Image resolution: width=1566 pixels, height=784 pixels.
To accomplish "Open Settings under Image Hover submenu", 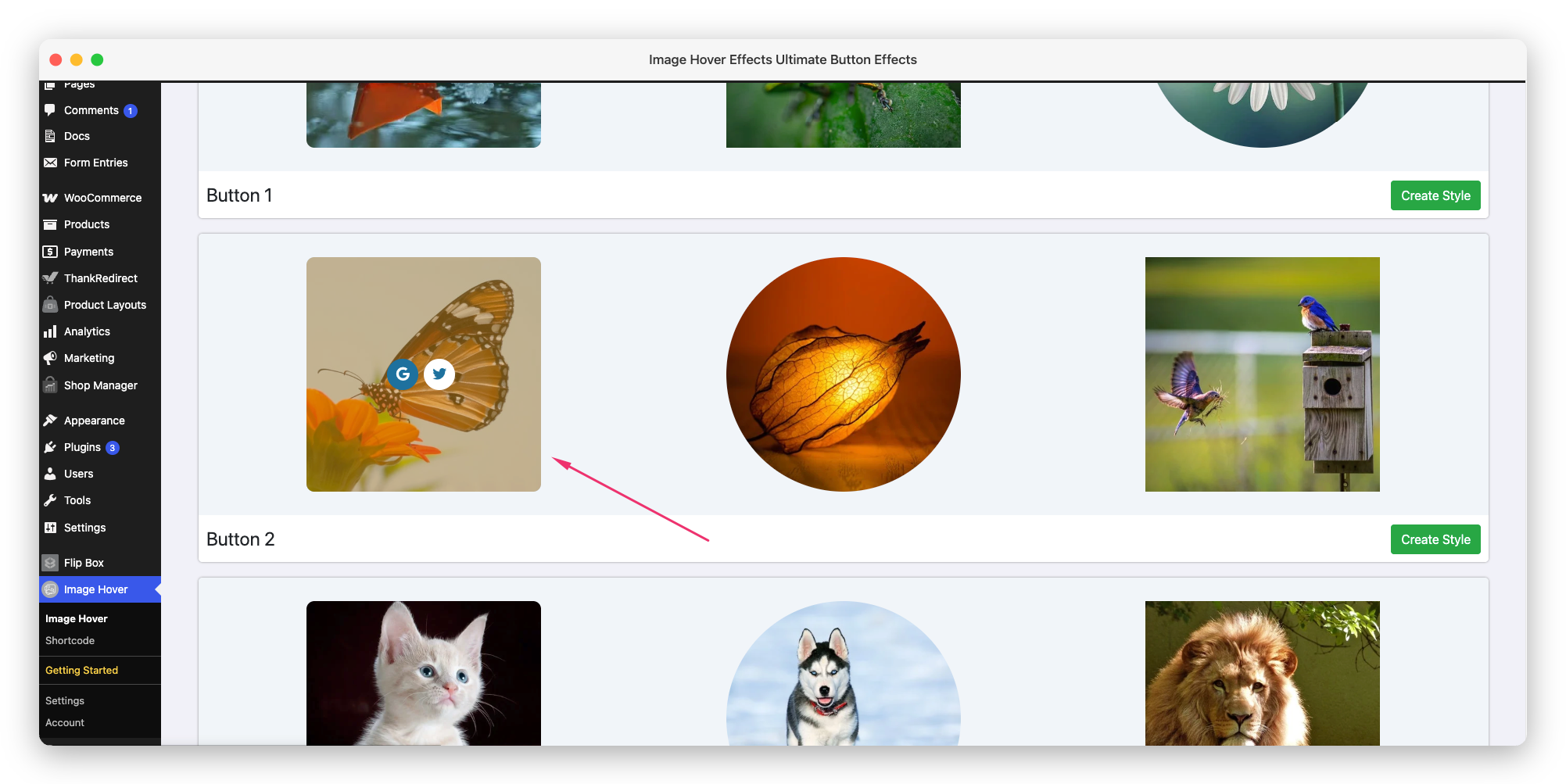I will coord(65,700).
